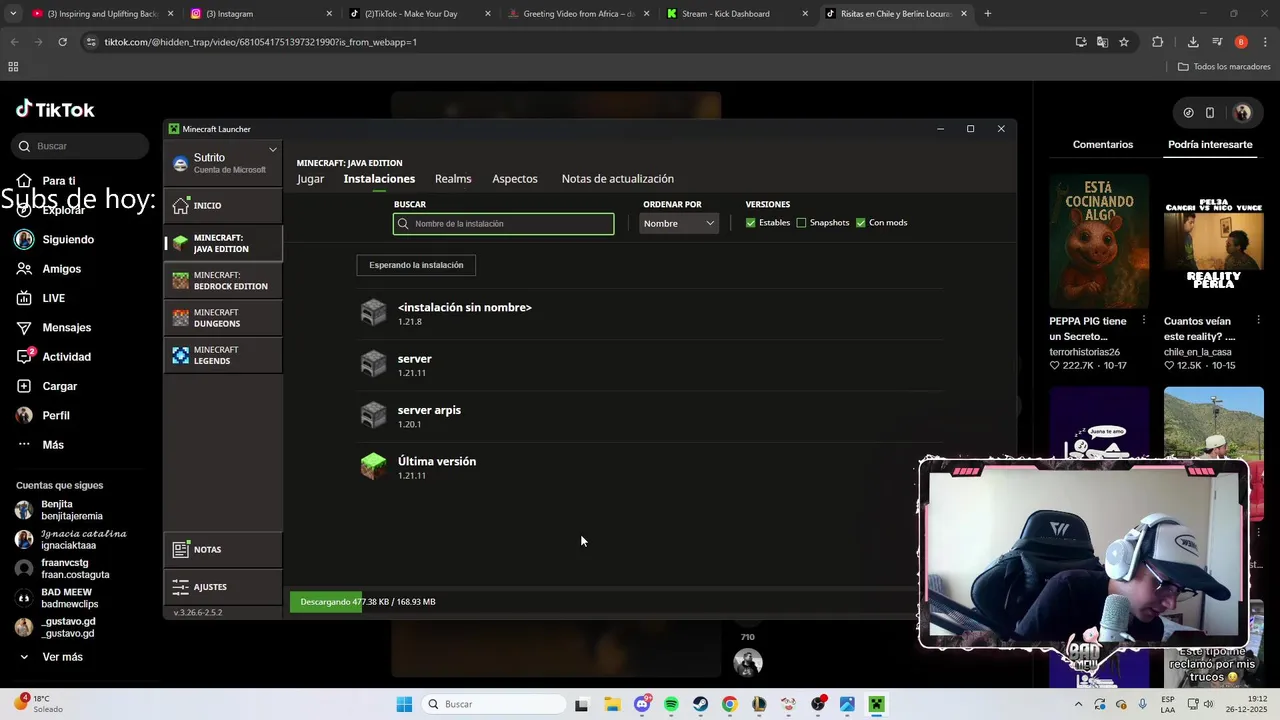Open the Inicio page in Minecraft Launcher

(223, 205)
